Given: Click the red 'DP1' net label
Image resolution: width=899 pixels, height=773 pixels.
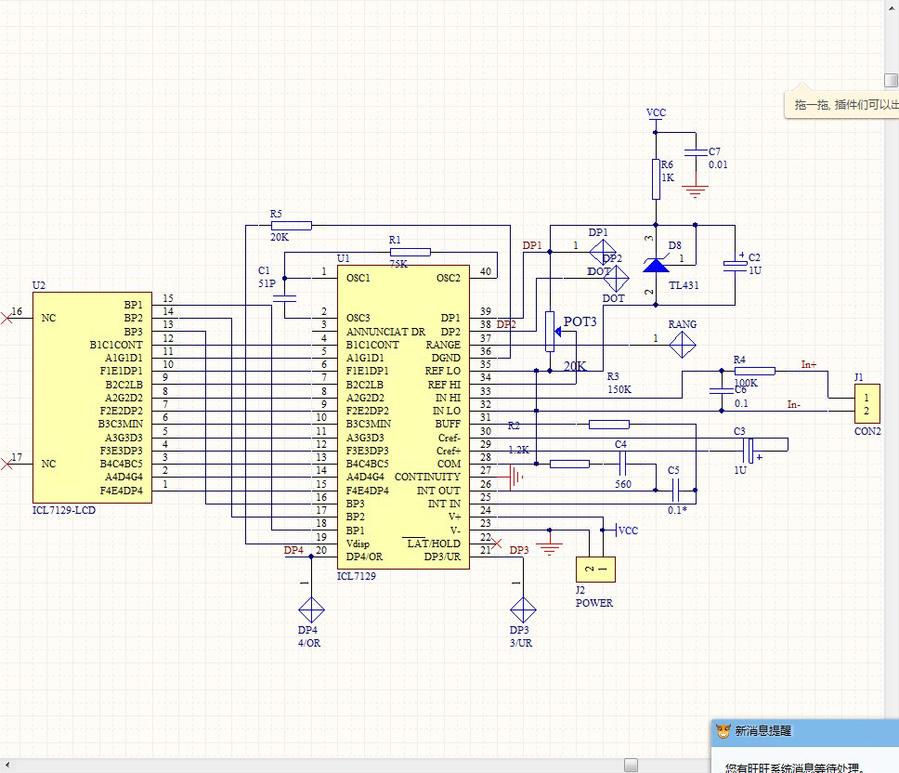Looking at the screenshot, I should click(532, 245).
